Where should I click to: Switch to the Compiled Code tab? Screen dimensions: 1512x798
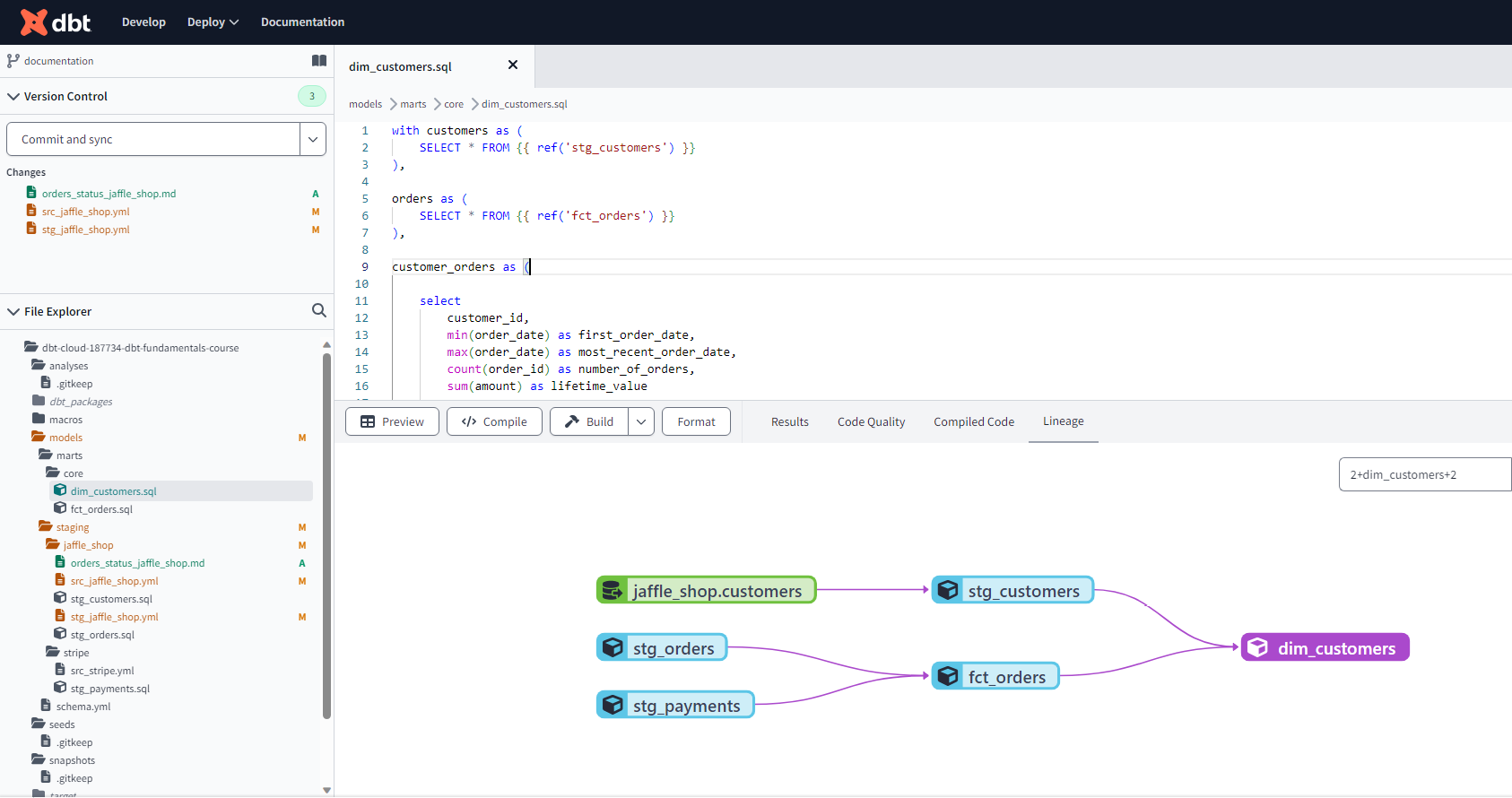pos(974,421)
